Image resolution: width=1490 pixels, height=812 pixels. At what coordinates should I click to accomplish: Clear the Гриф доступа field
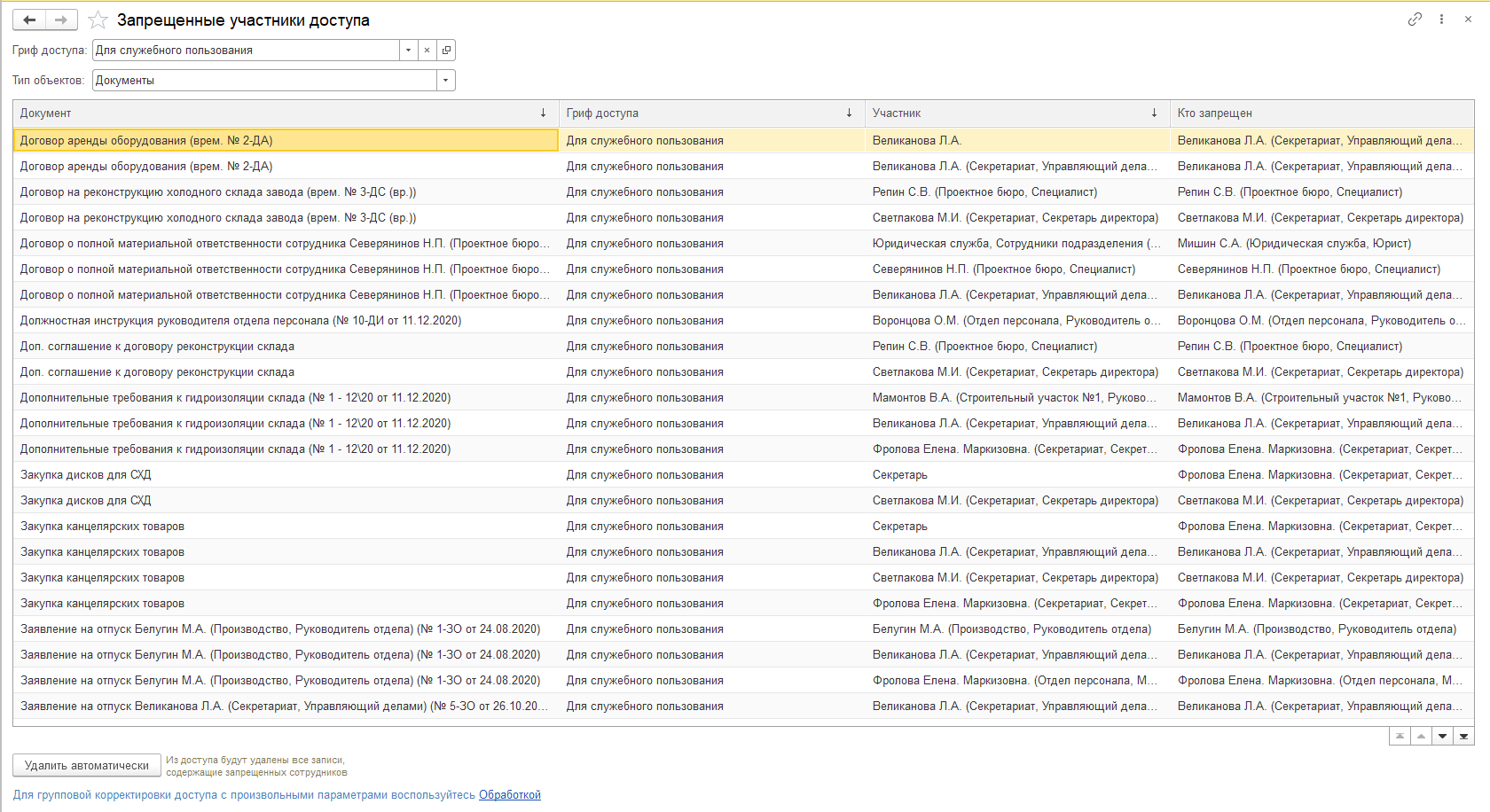[x=427, y=51]
